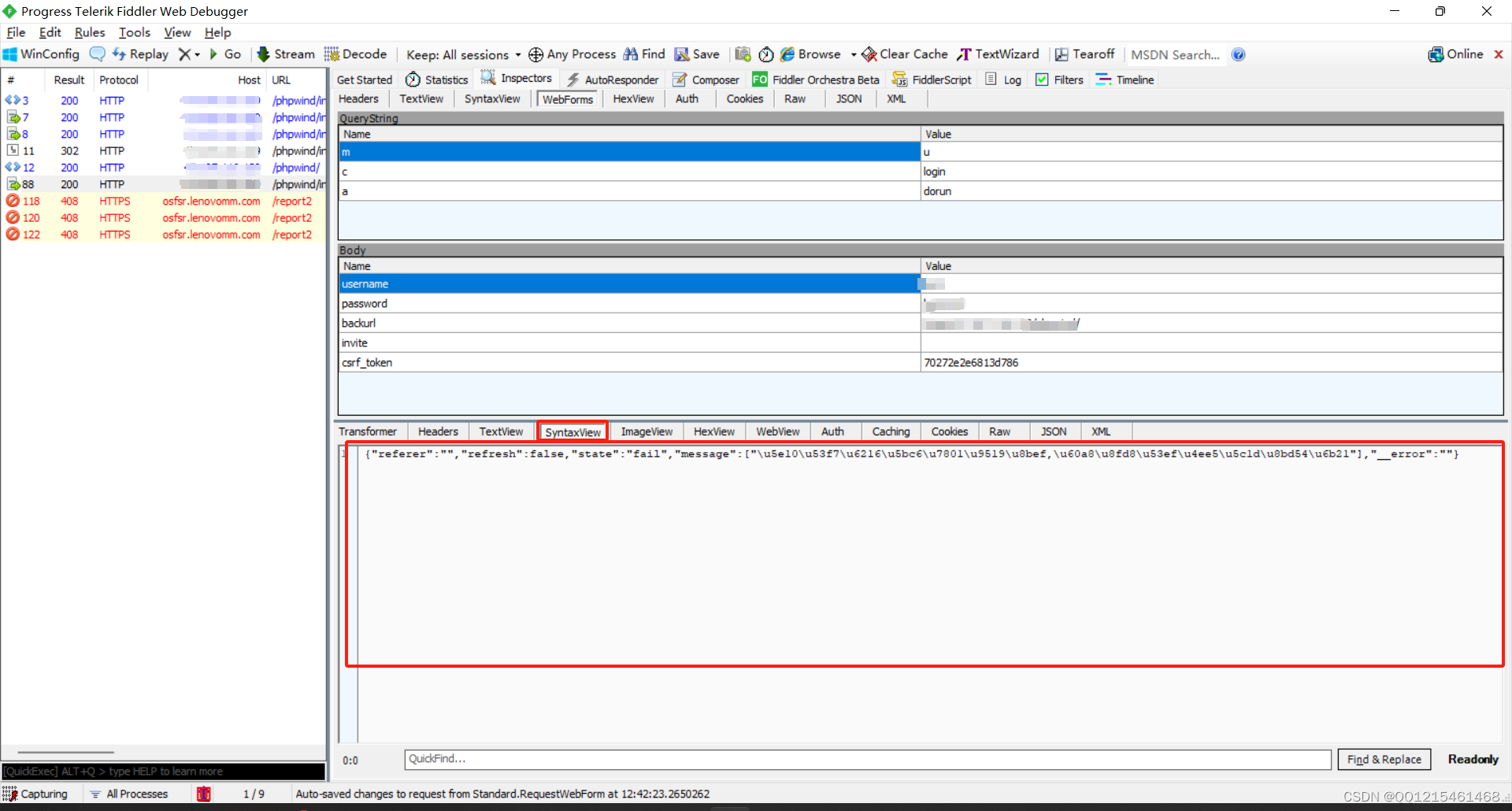Screen dimensions: 1512x811
Task: Click the Readonly label
Action: point(1473,759)
